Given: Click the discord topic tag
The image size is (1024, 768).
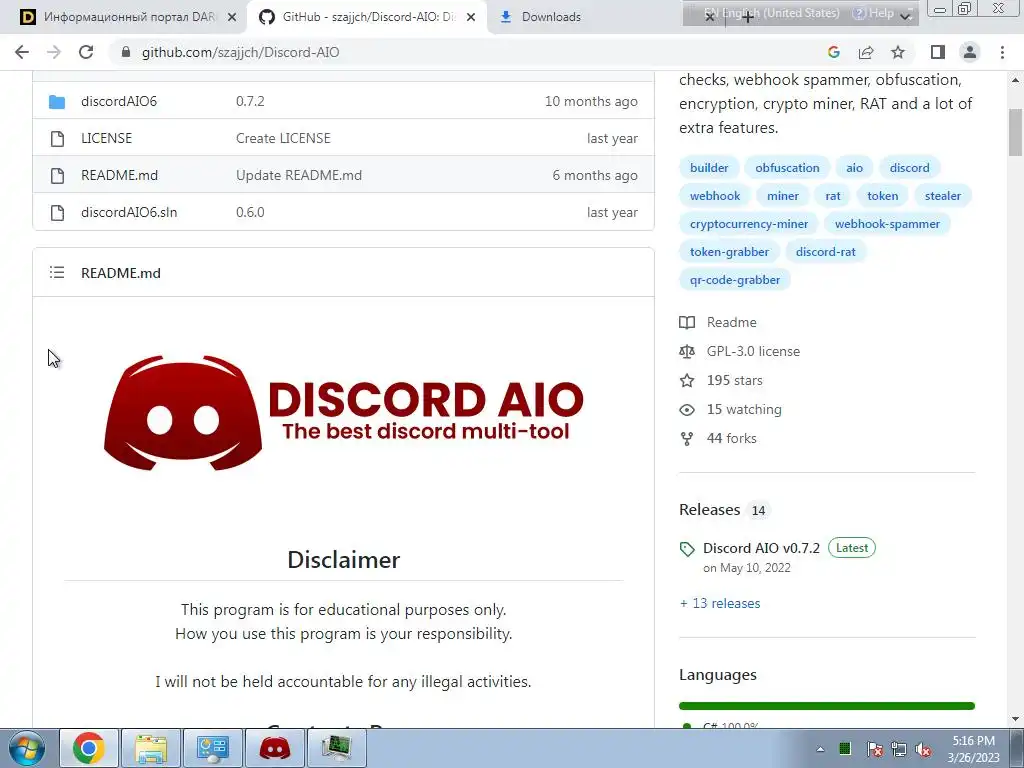Looking at the screenshot, I should point(909,168).
